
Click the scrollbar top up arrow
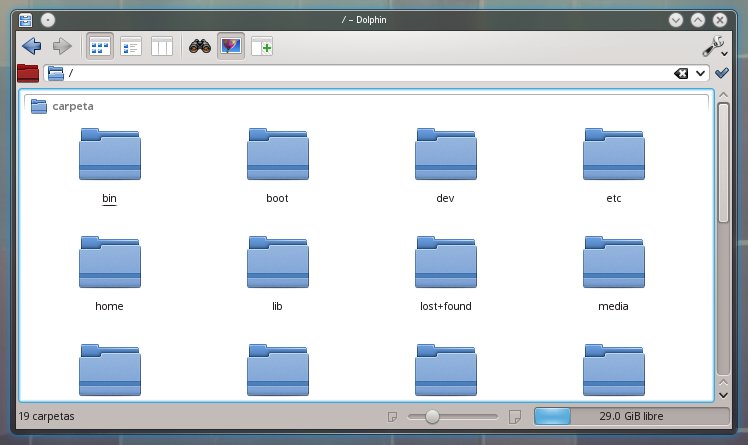point(723,94)
